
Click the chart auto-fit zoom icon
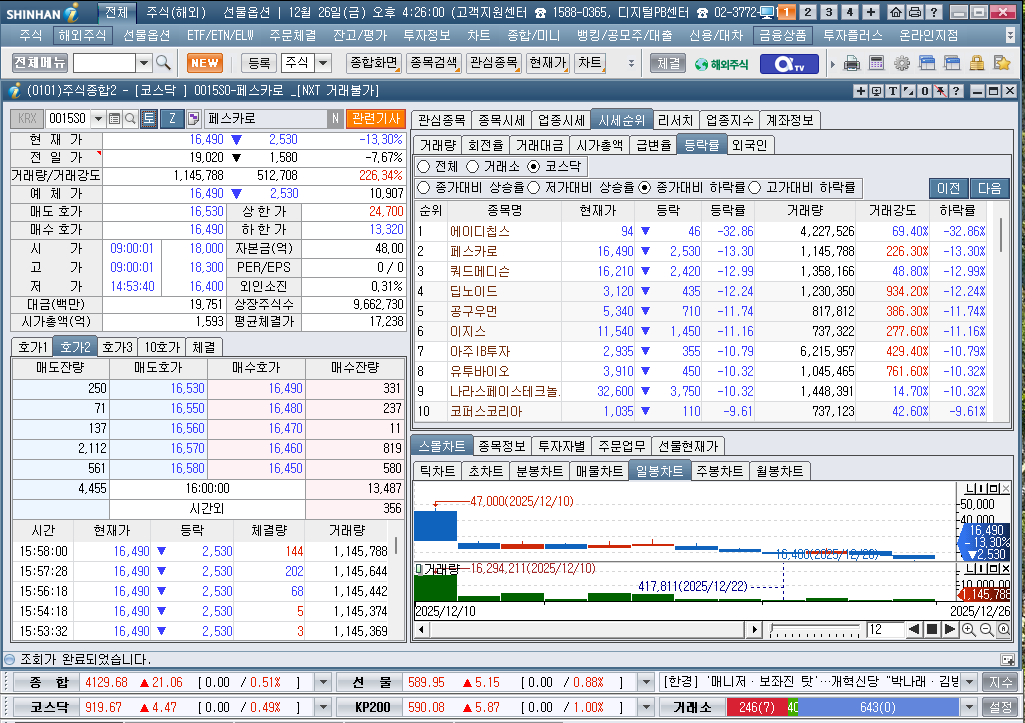pos(1003,630)
